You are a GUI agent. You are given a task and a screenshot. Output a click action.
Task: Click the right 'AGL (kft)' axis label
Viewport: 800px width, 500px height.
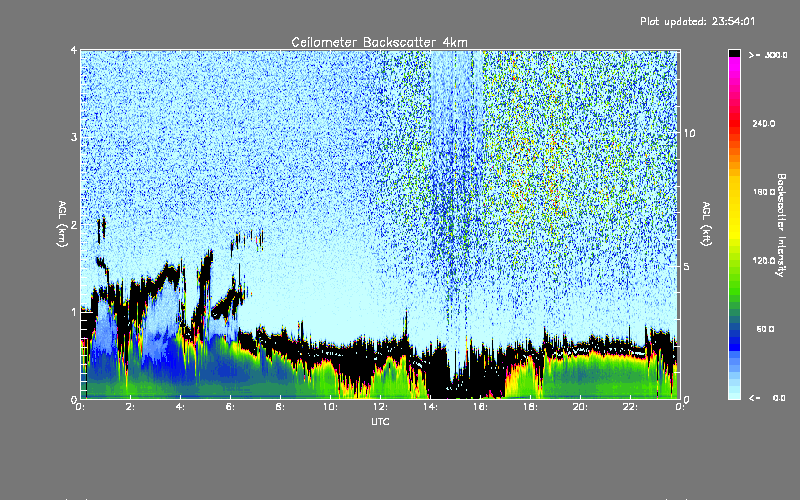(707, 224)
